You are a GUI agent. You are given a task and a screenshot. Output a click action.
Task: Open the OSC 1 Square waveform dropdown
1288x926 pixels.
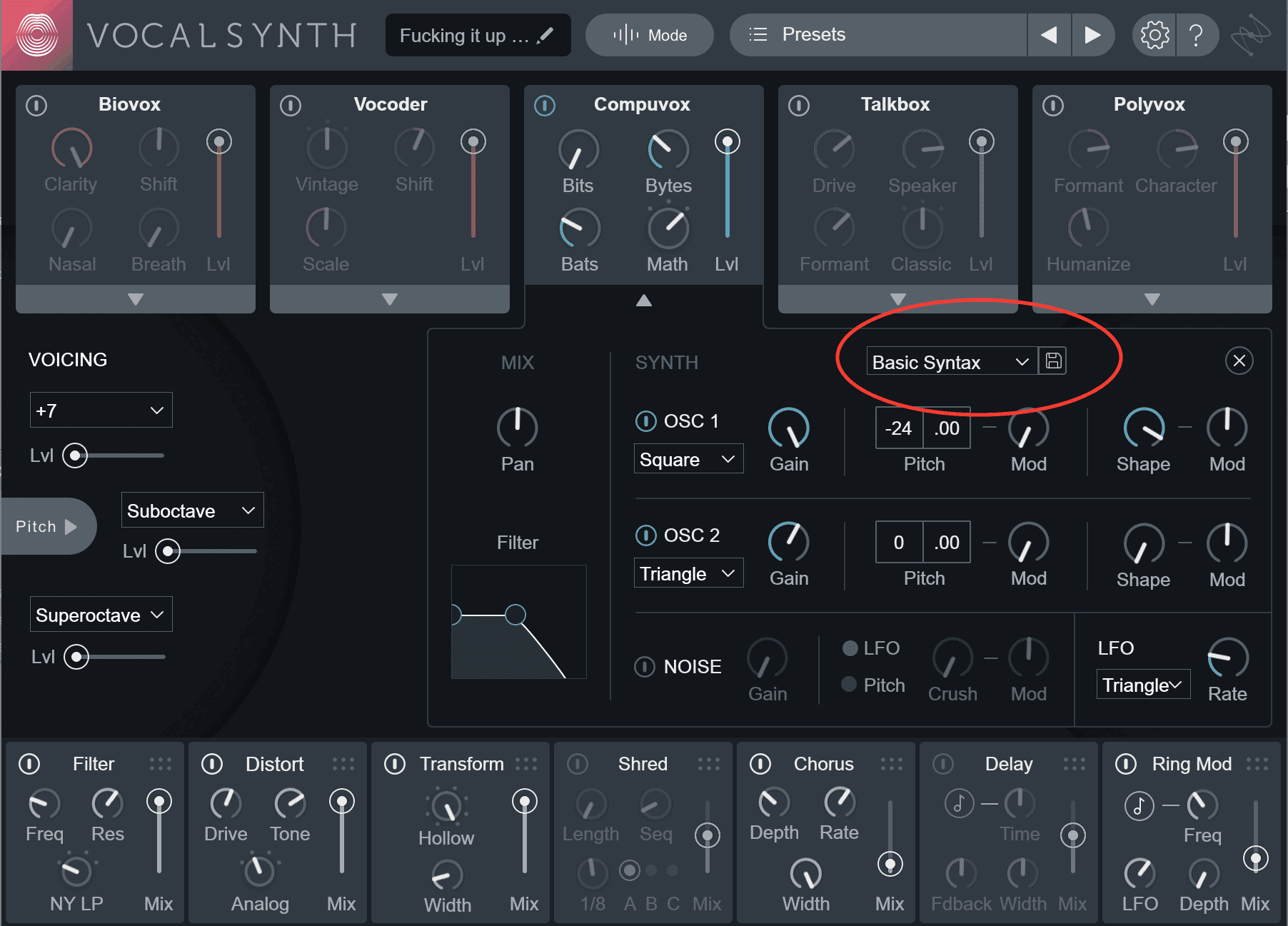(688, 459)
